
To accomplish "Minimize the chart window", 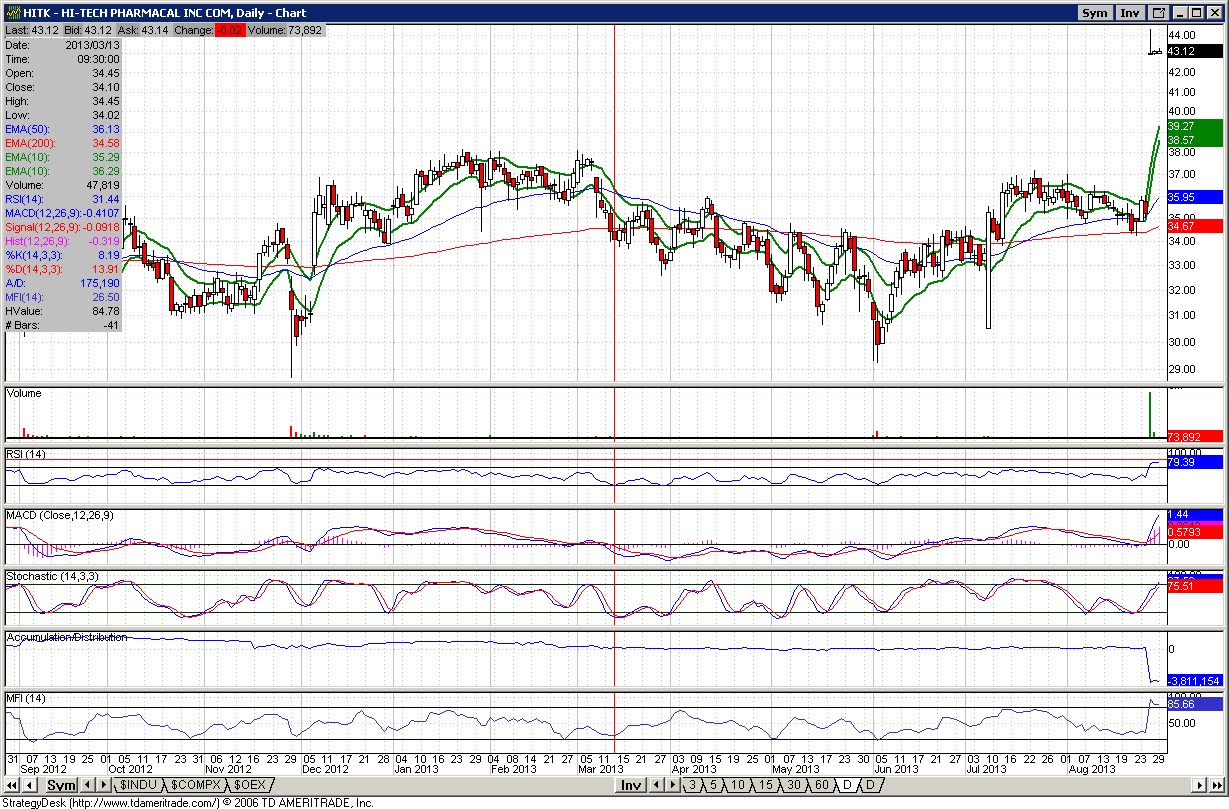I will [x=1179, y=13].
